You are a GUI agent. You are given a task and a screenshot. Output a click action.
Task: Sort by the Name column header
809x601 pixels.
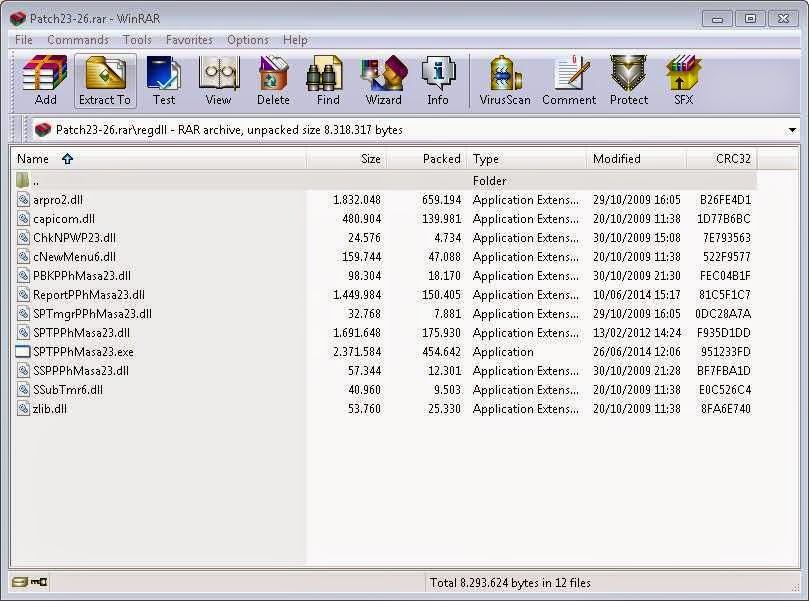(x=159, y=159)
